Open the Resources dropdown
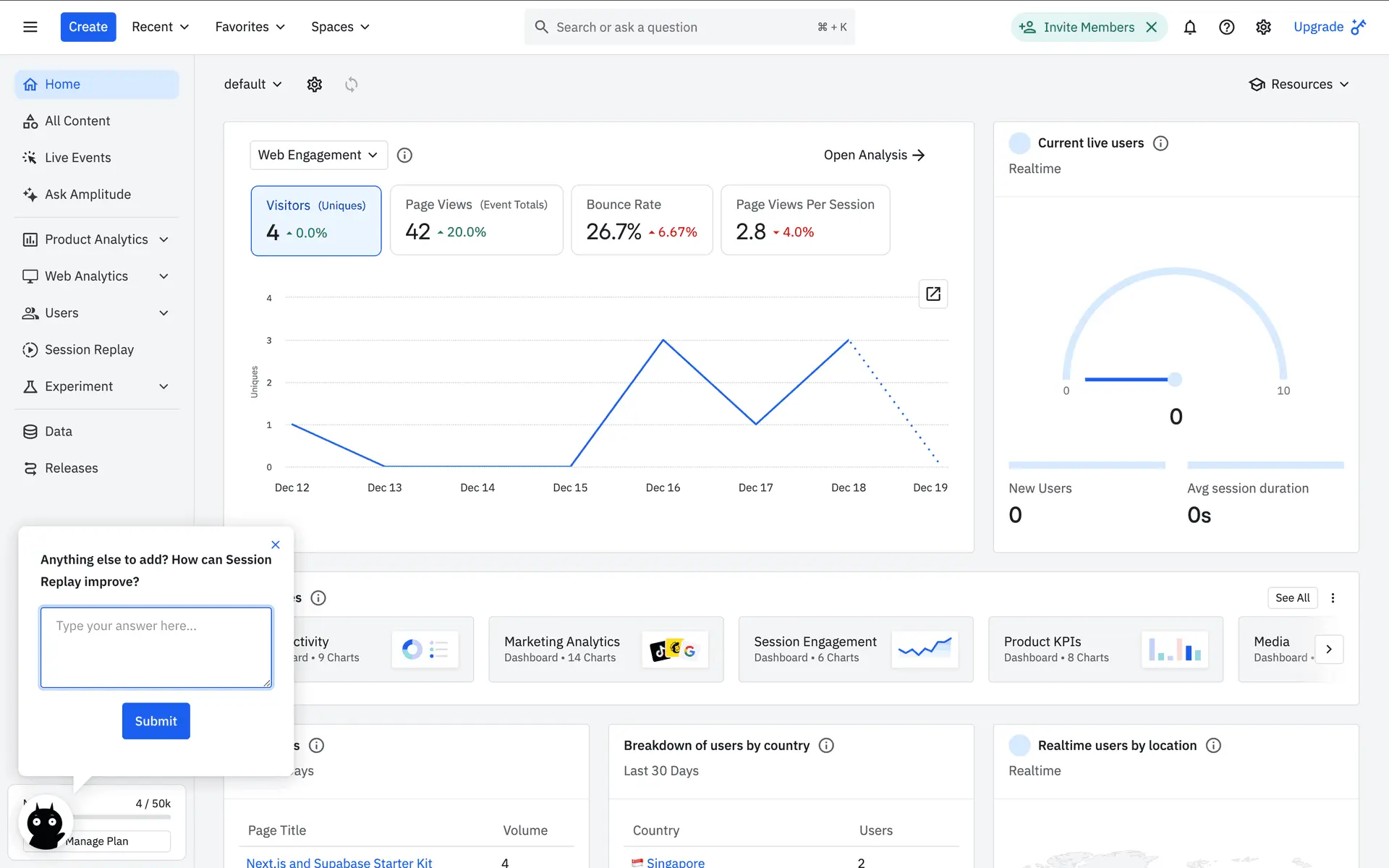Image resolution: width=1389 pixels, height=868 pixels. pos(1299,85)
